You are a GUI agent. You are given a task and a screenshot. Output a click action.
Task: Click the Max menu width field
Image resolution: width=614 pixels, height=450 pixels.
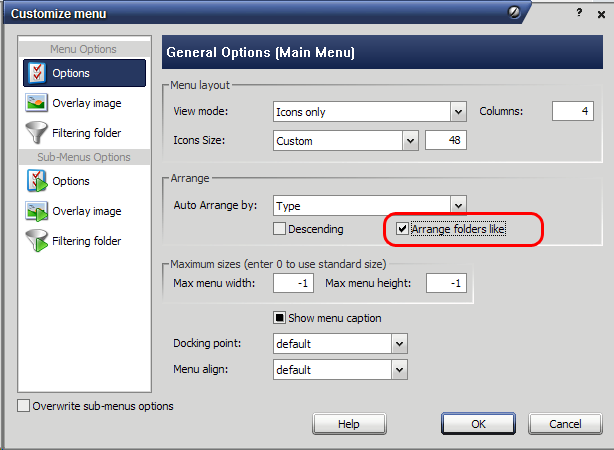tap(293, 283)
